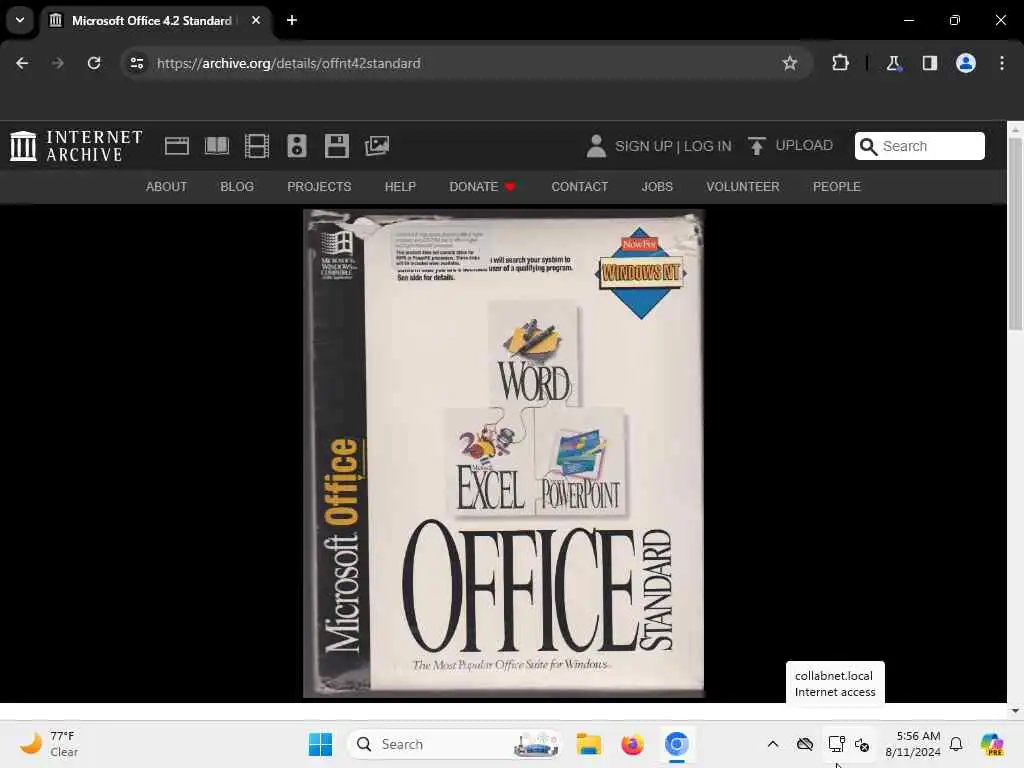Bookmark this page with the star

(x=790, y=63)
